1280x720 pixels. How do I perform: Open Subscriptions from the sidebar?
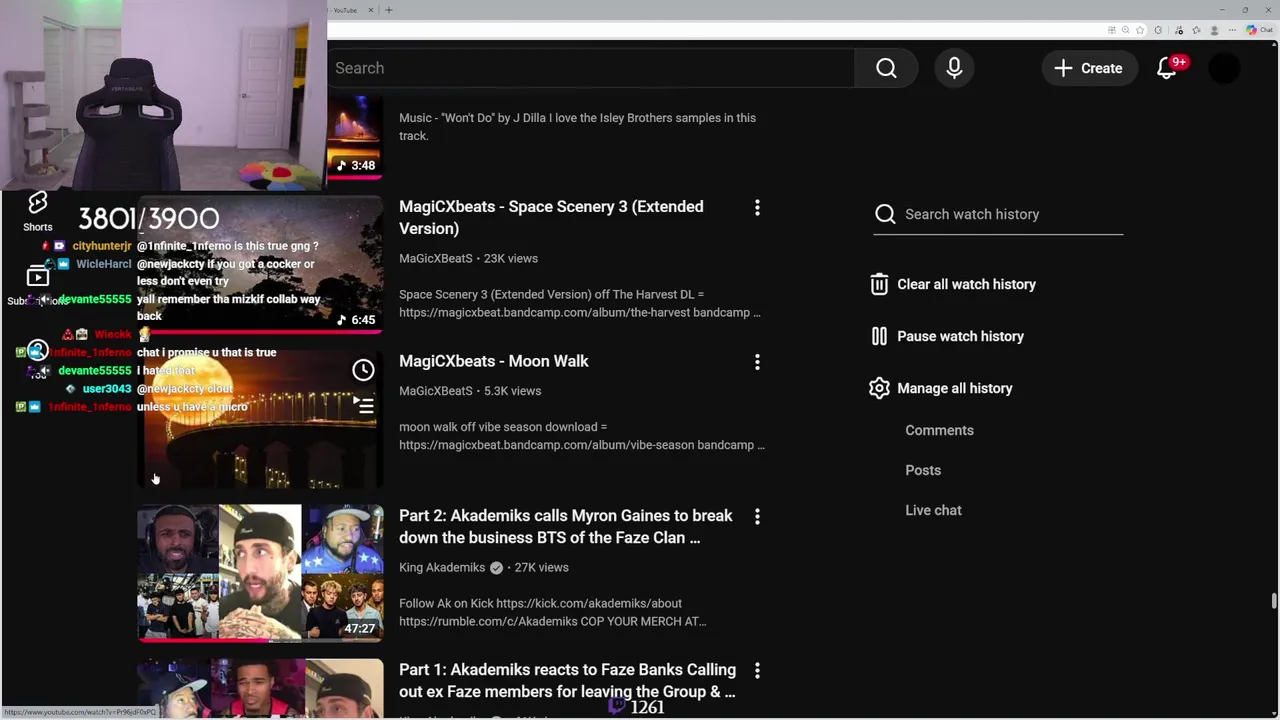[38, 285]
